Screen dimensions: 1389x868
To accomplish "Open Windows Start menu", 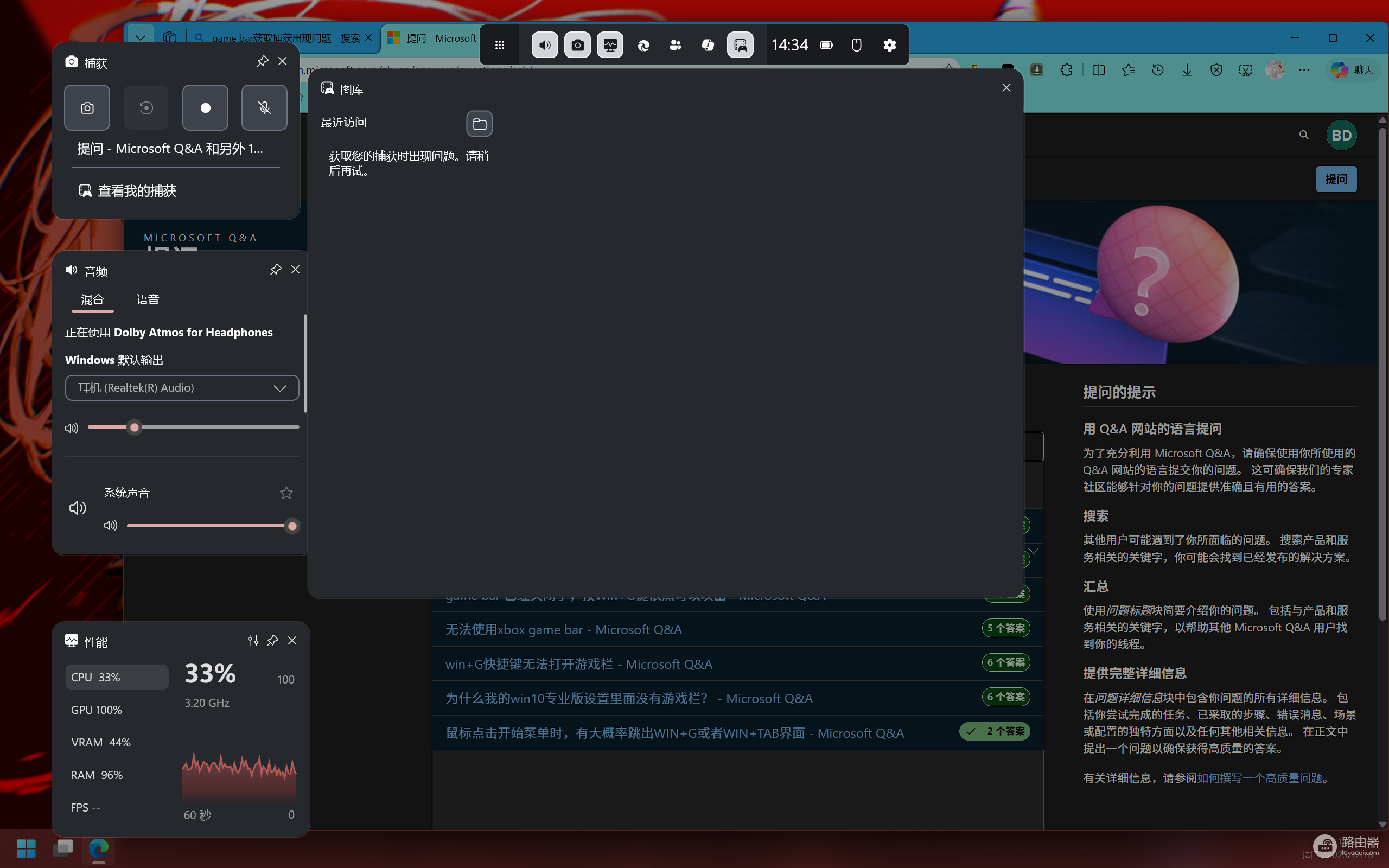I will click(x=26, y=848).
